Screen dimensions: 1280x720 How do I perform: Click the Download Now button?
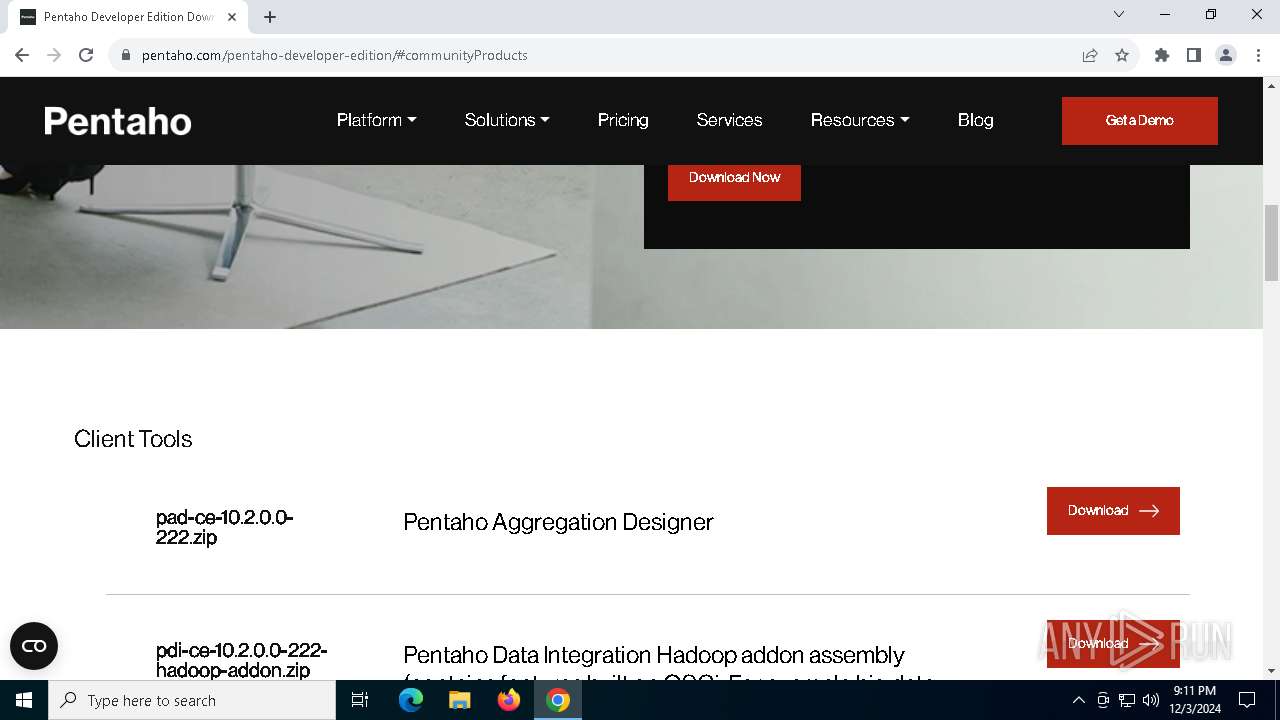[734, 179]
